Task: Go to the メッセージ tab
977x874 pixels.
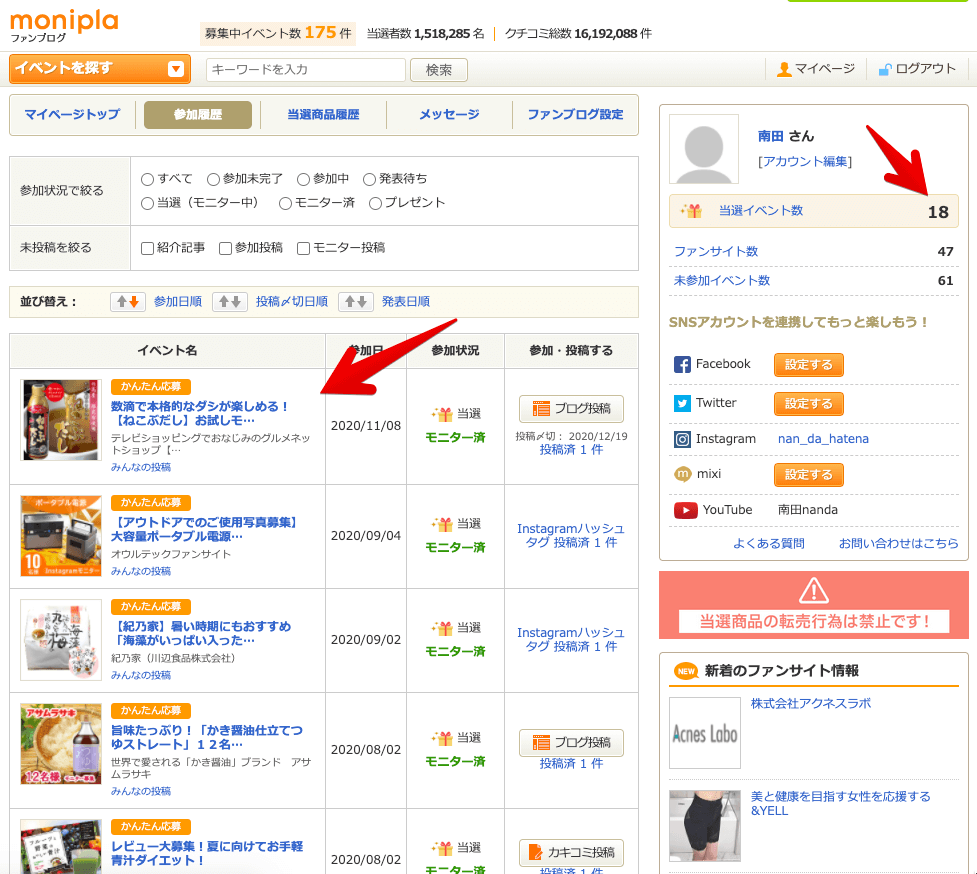Action: coord(449,115)
